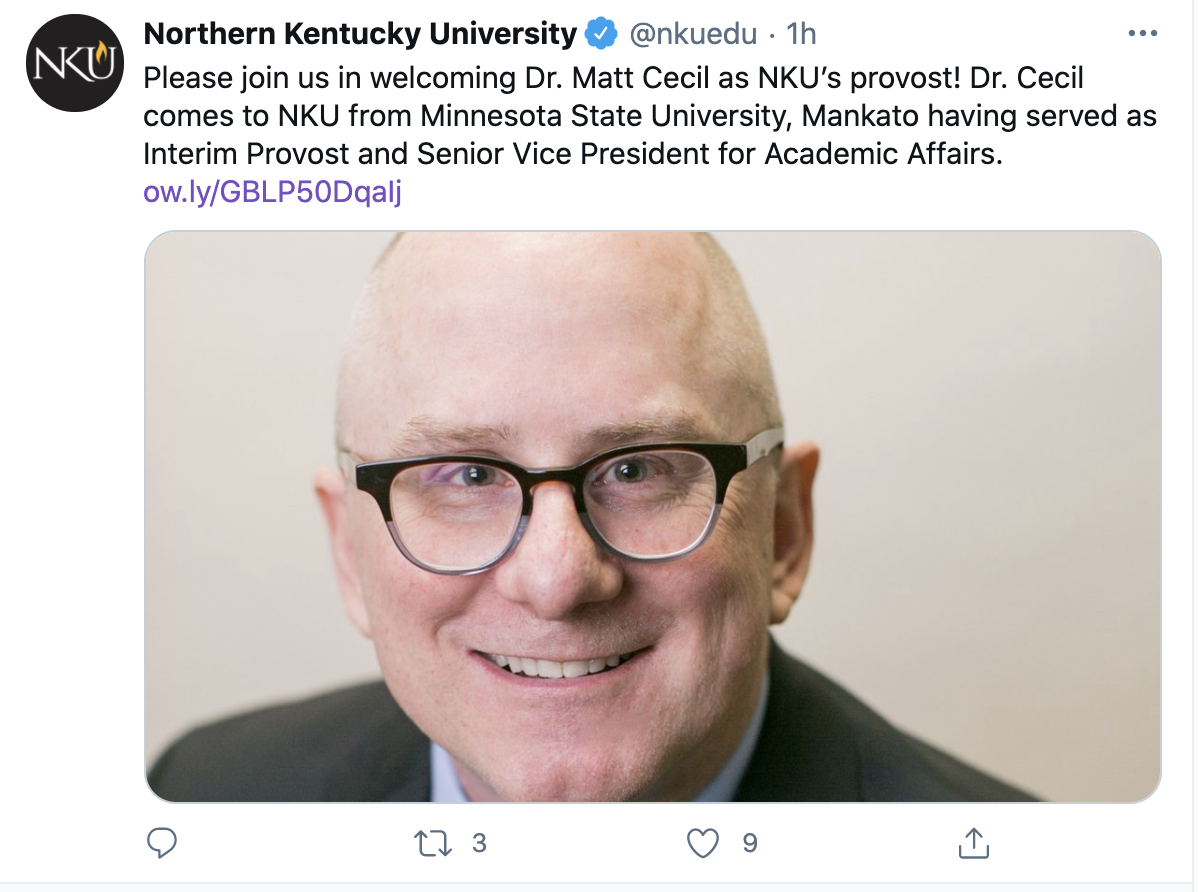Click the reply speech bubble icon
Image resolution: width=1198 pixels, height=892 pixels.
(162, 843)
